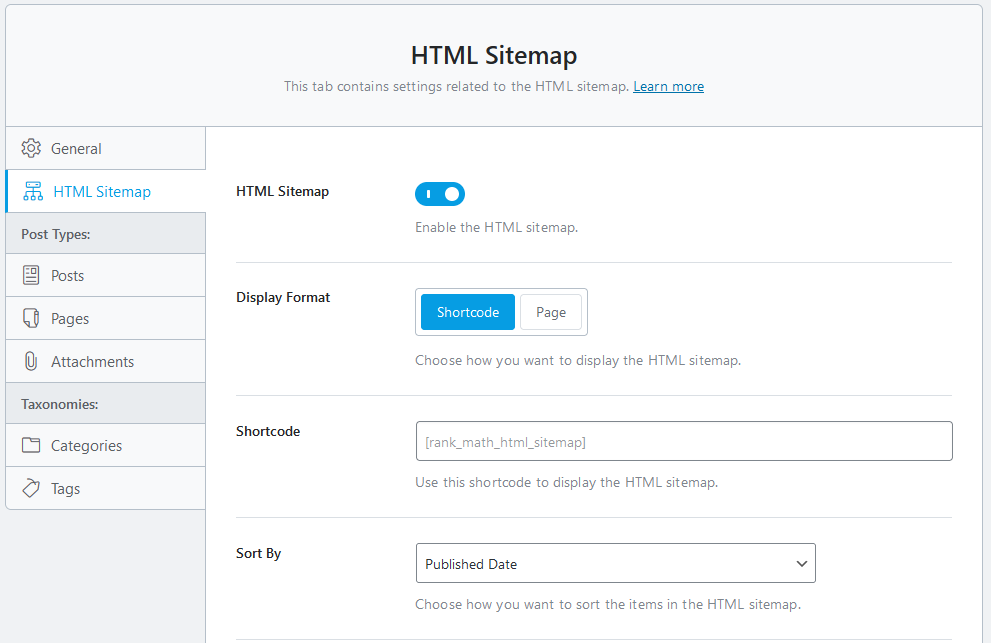Follow the Learn more link
Image resolution: width=991 pixels, height=643 pixels.
(669, 87)
